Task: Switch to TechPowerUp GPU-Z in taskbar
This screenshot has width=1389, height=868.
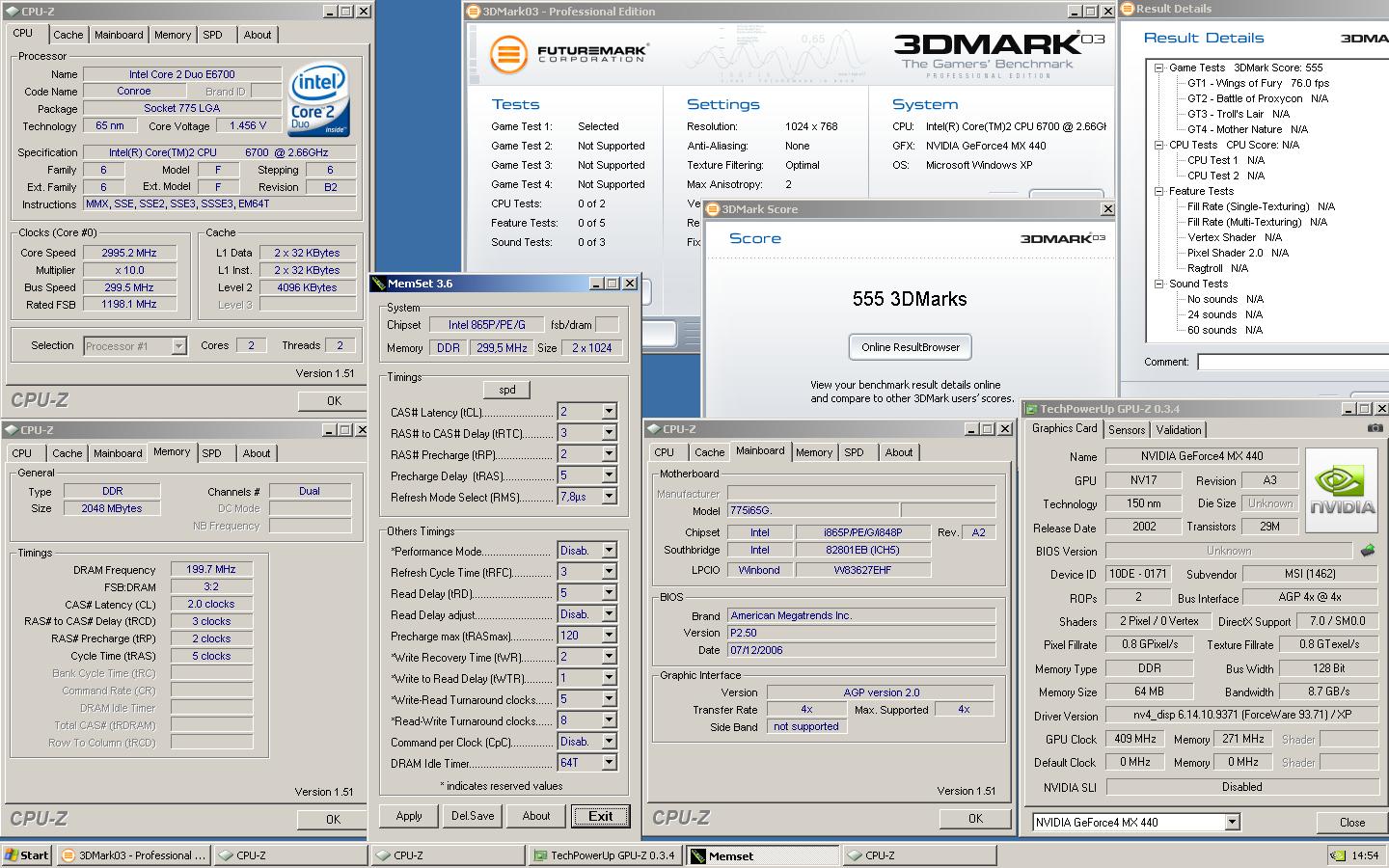Action: (606, 854)
